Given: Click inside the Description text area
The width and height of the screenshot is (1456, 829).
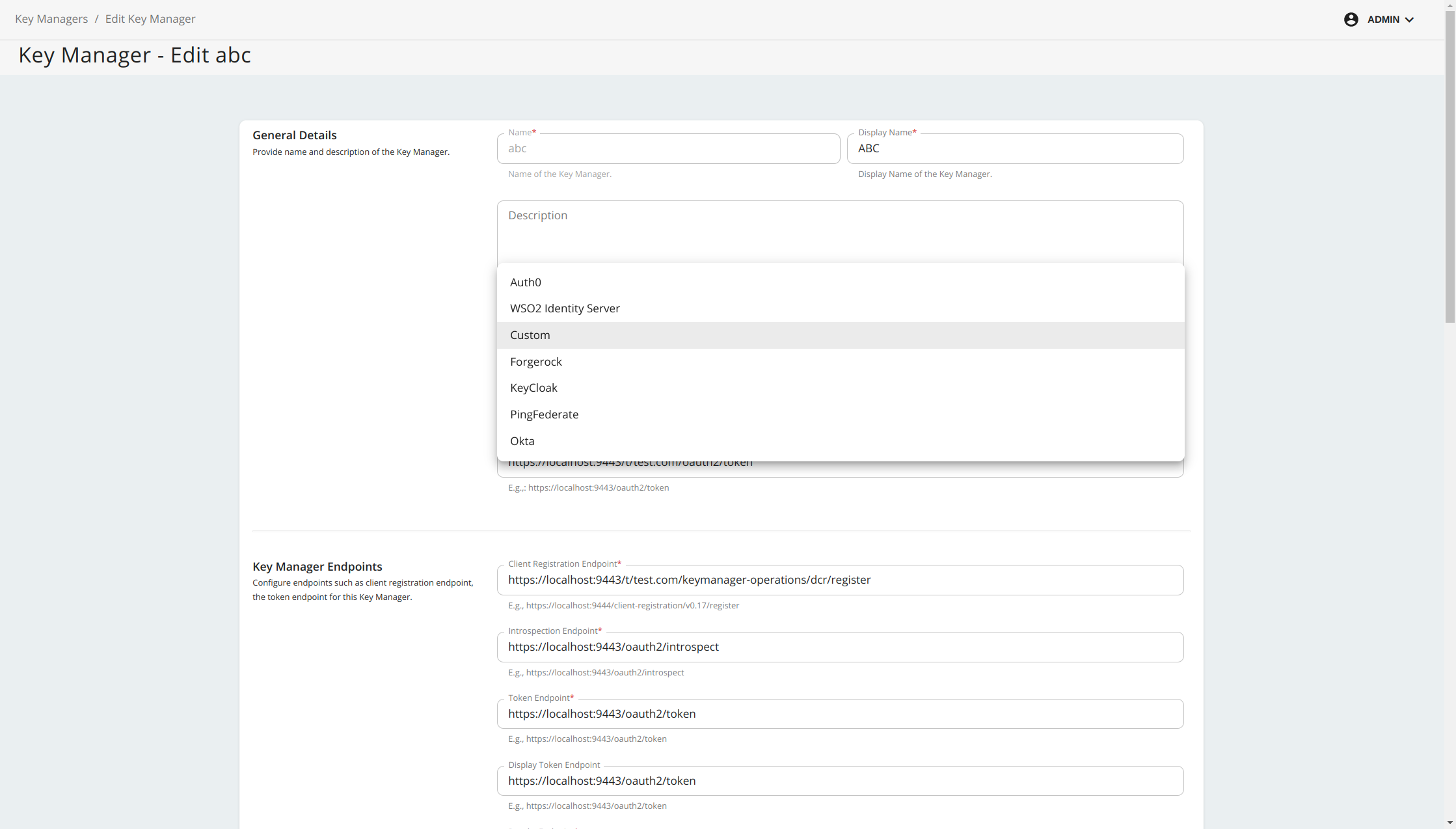Looking at the screenshot, I should click(x=841, y=231).
